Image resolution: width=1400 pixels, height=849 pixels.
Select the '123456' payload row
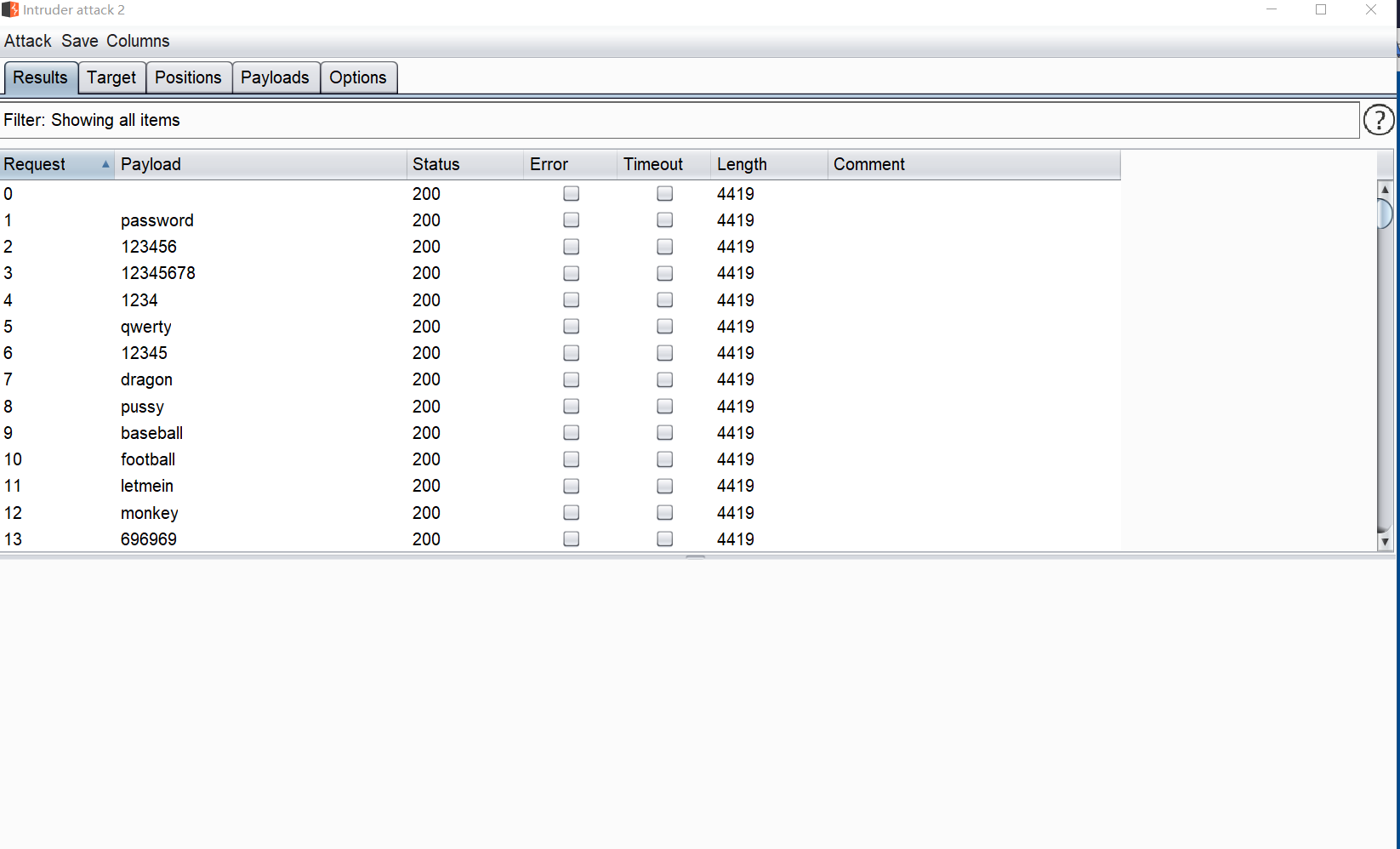560,247
